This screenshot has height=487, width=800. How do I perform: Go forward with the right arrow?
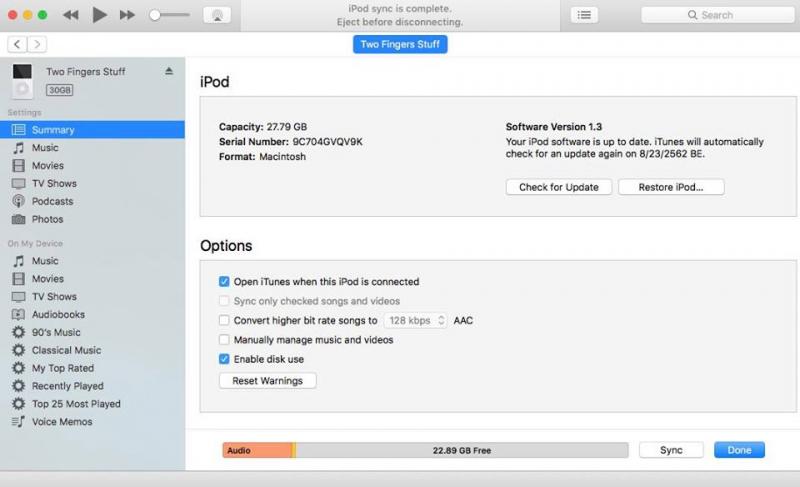(x=37, y=44)
